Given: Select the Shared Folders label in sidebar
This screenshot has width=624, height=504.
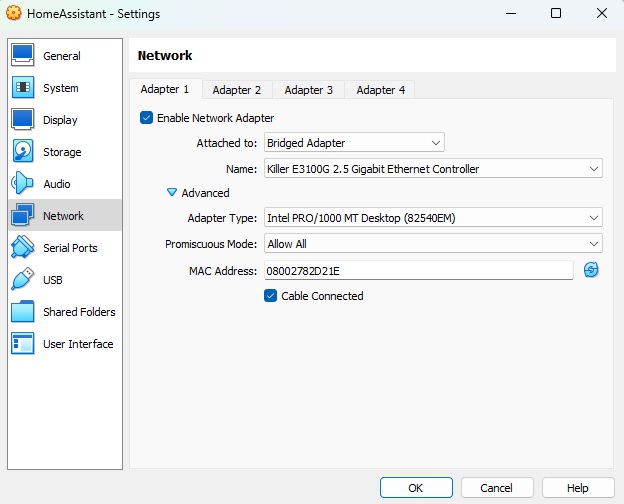Looking at the screenshot, I should coord(79,312).
